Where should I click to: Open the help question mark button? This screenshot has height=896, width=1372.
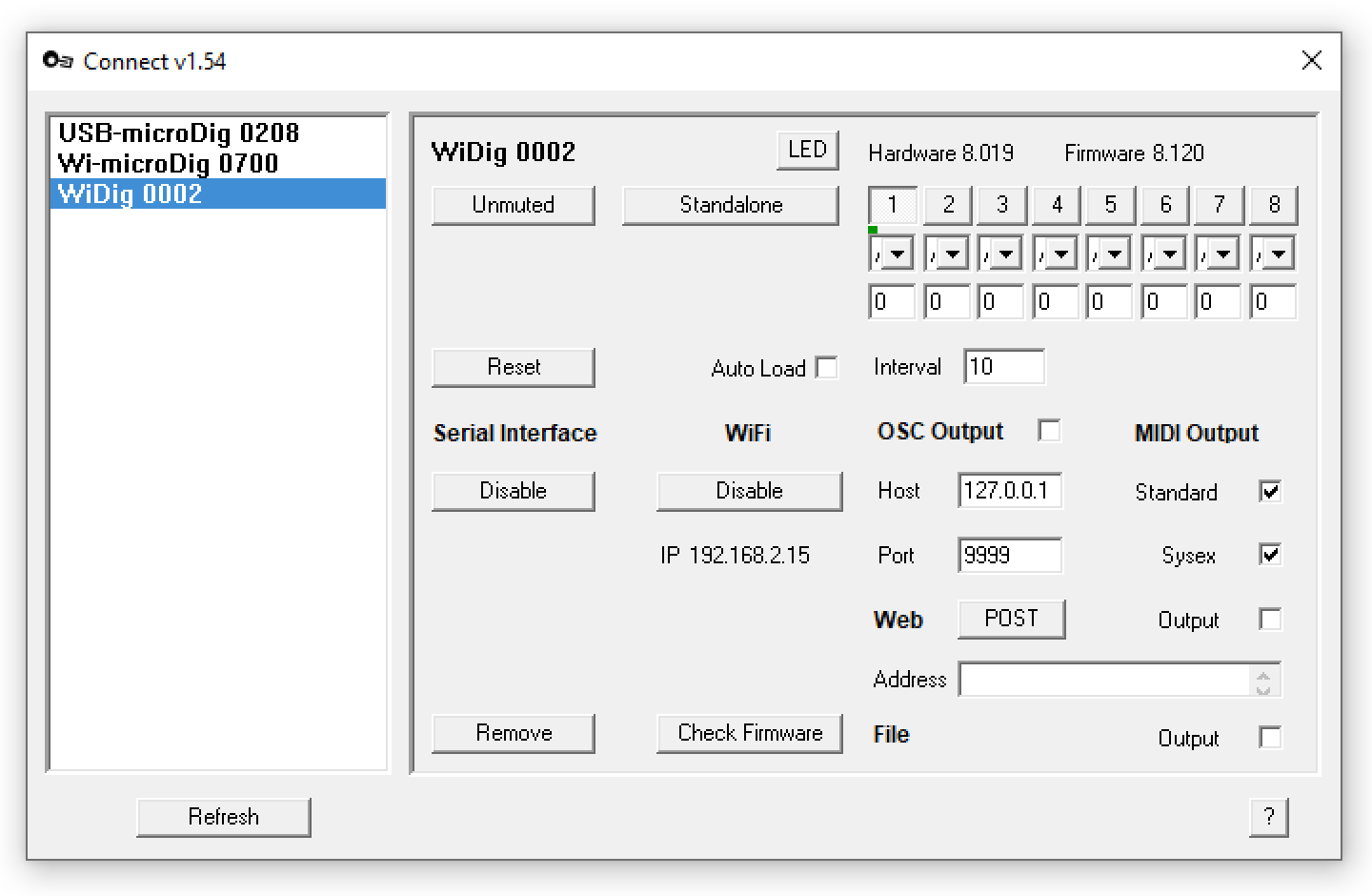pos(1268,817)
